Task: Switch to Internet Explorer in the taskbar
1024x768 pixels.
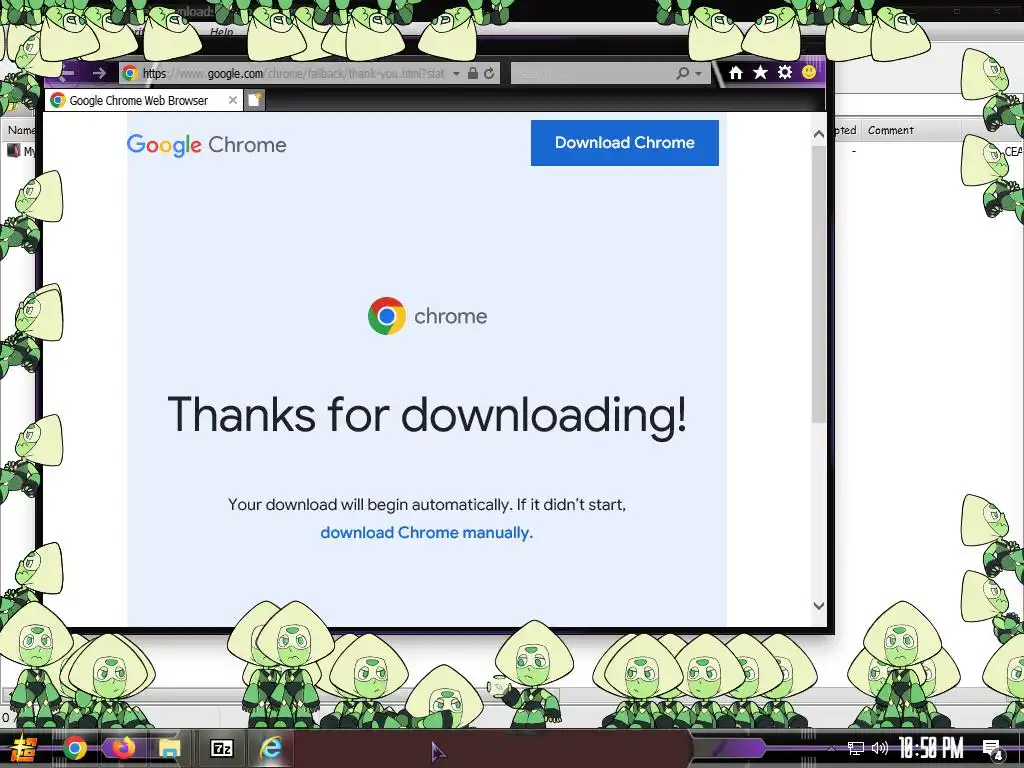Action: [270, 748]
